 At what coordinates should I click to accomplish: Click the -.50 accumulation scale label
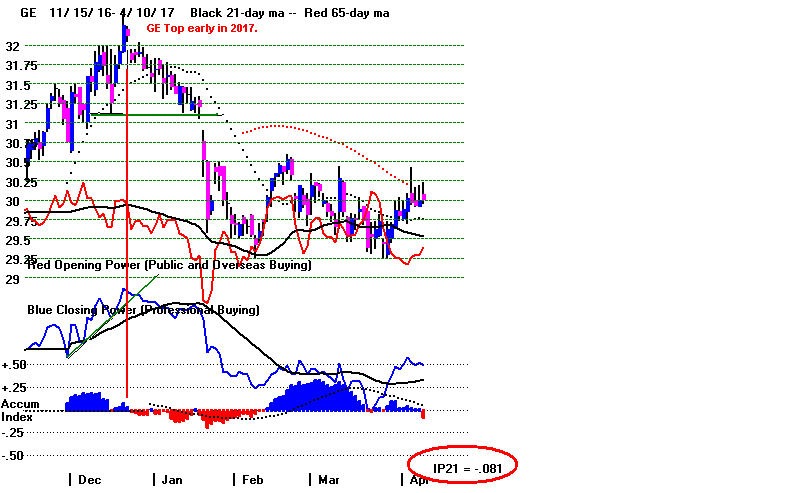(x=16, y=455)
